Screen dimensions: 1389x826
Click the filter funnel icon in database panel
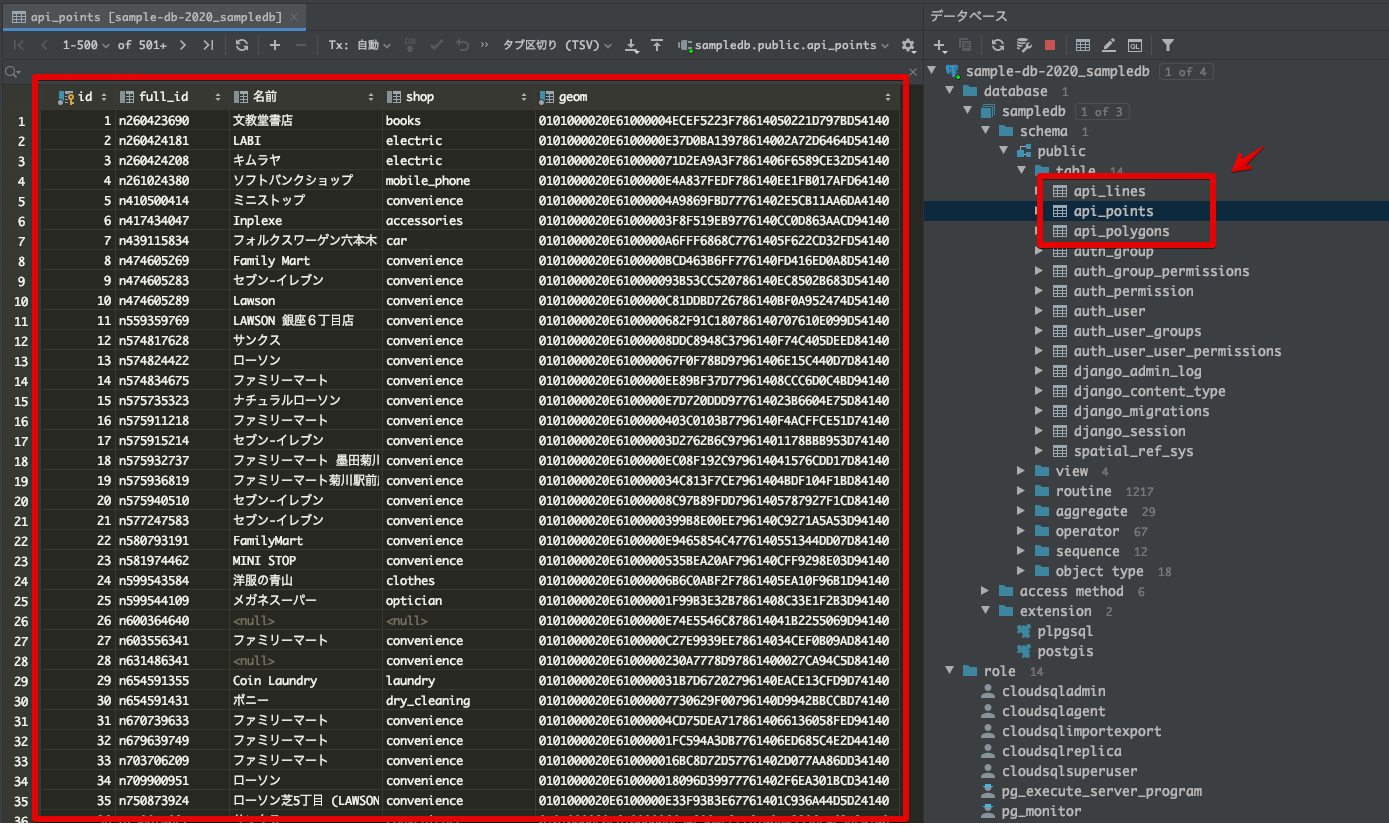[x=1168, y=45]
